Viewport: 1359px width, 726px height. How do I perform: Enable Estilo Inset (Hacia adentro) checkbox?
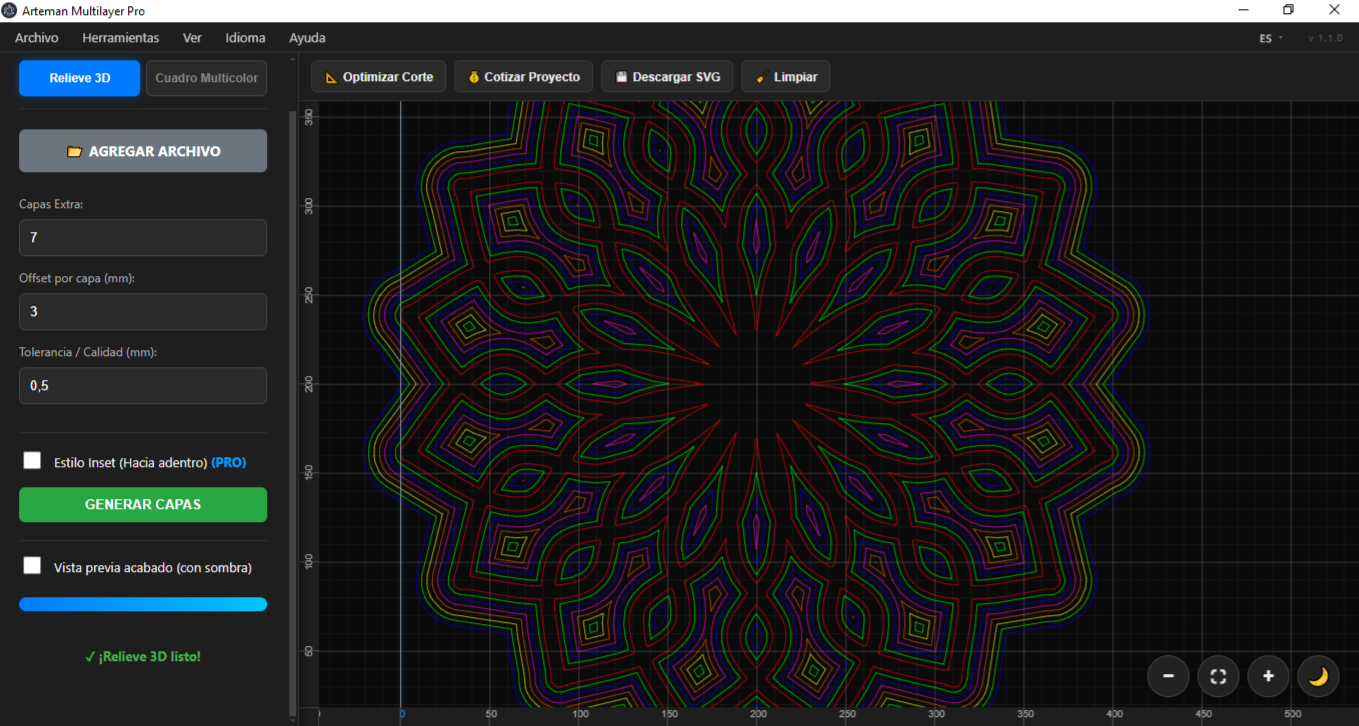point(33,461)
